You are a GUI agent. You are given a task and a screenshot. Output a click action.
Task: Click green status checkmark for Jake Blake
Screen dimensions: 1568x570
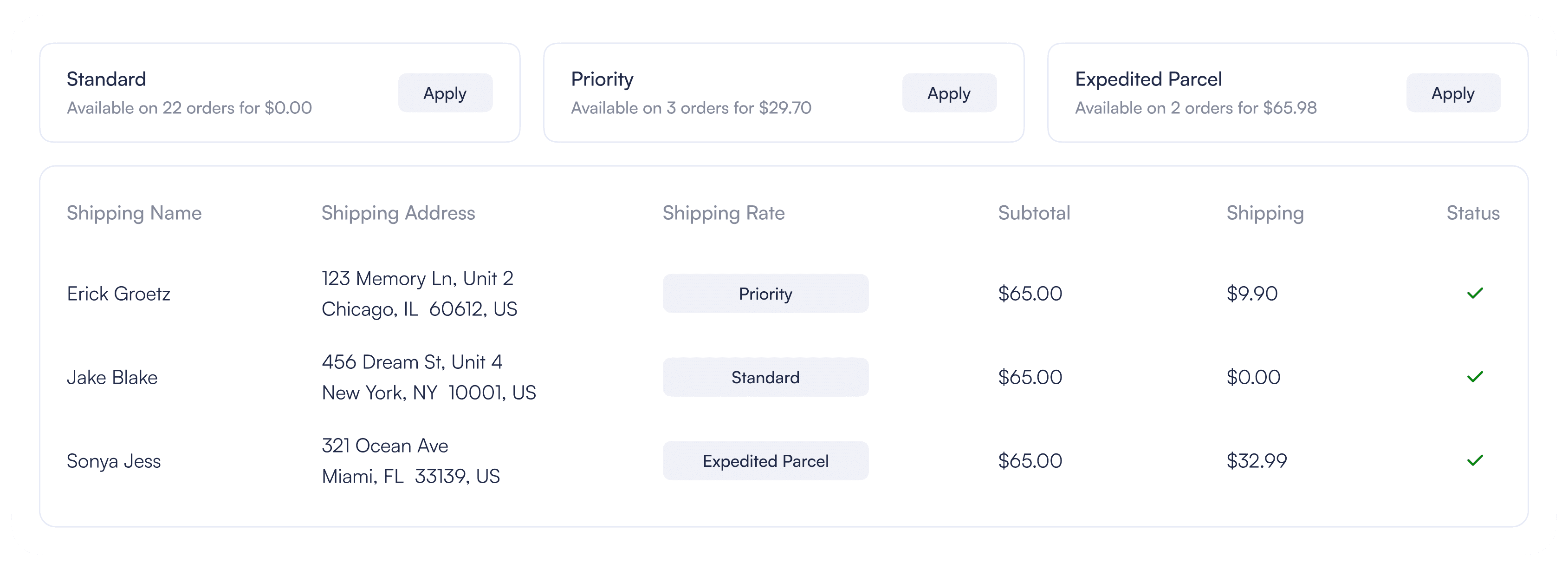[x=1474, y=377]
